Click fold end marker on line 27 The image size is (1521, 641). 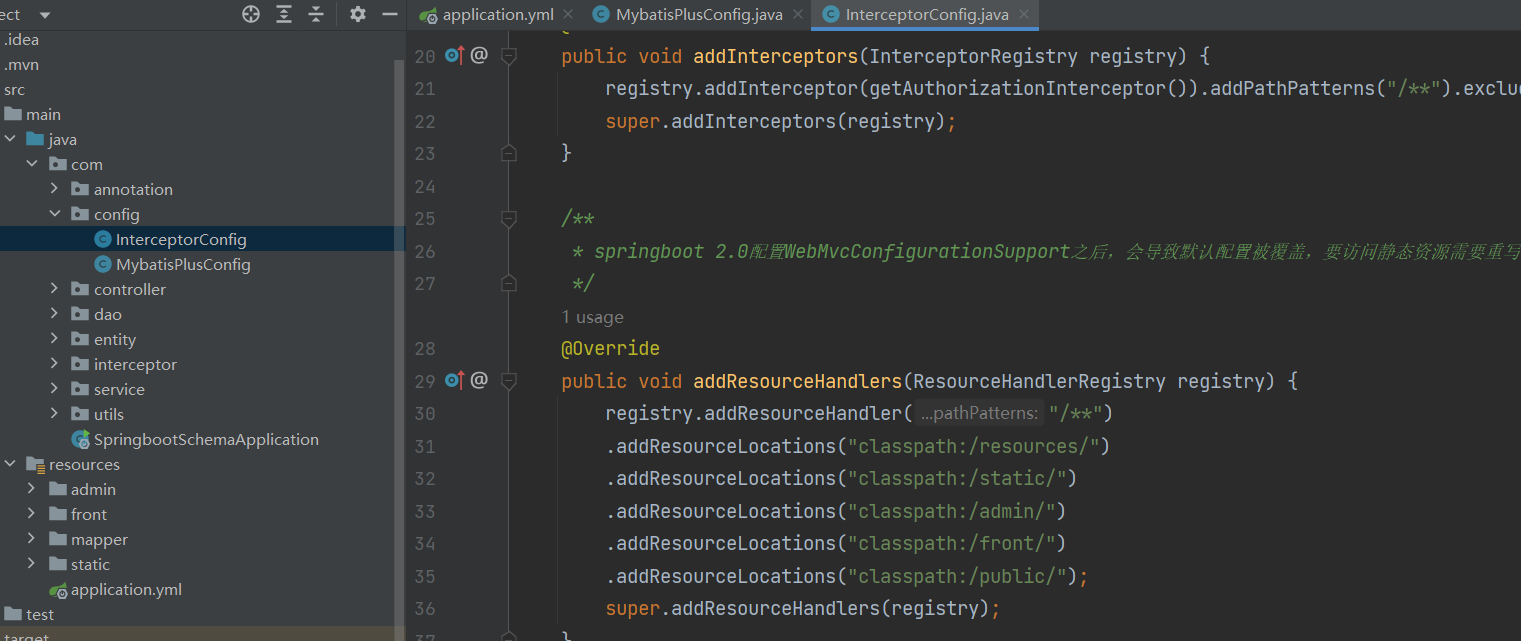[x=508, y=283]
